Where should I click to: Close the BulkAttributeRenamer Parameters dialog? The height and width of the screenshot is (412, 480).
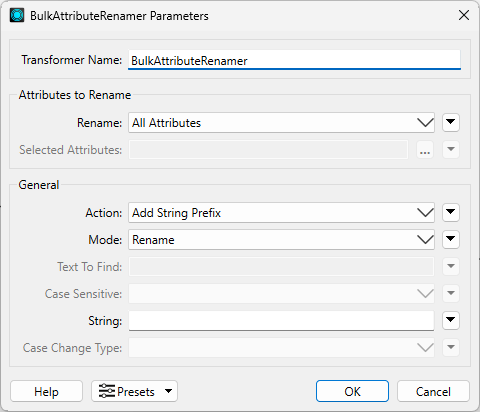[x=464, y=15]
